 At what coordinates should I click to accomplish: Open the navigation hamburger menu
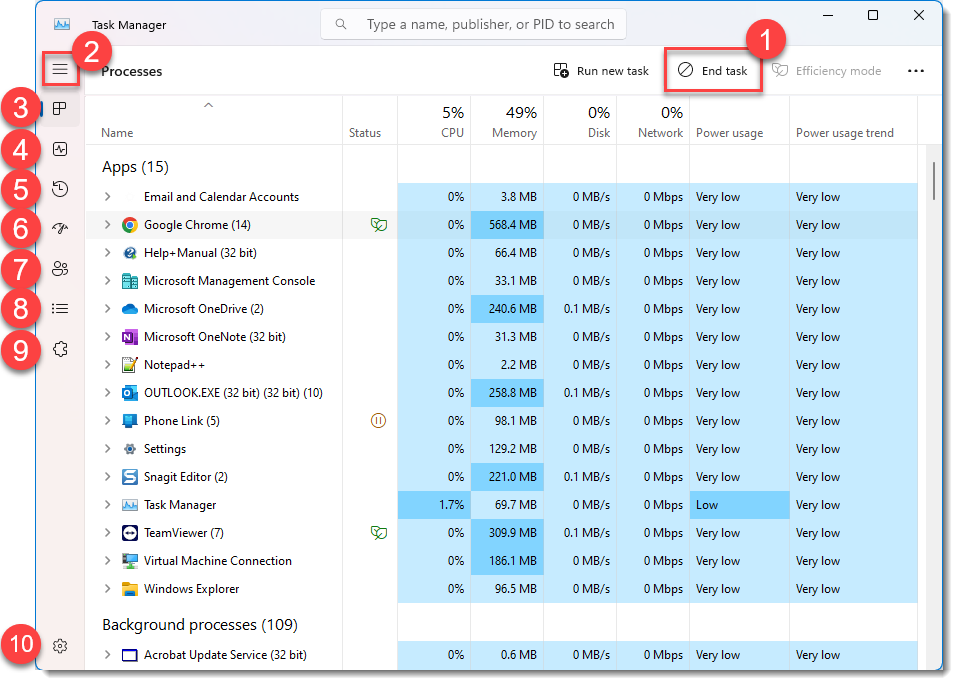(60, 70)
